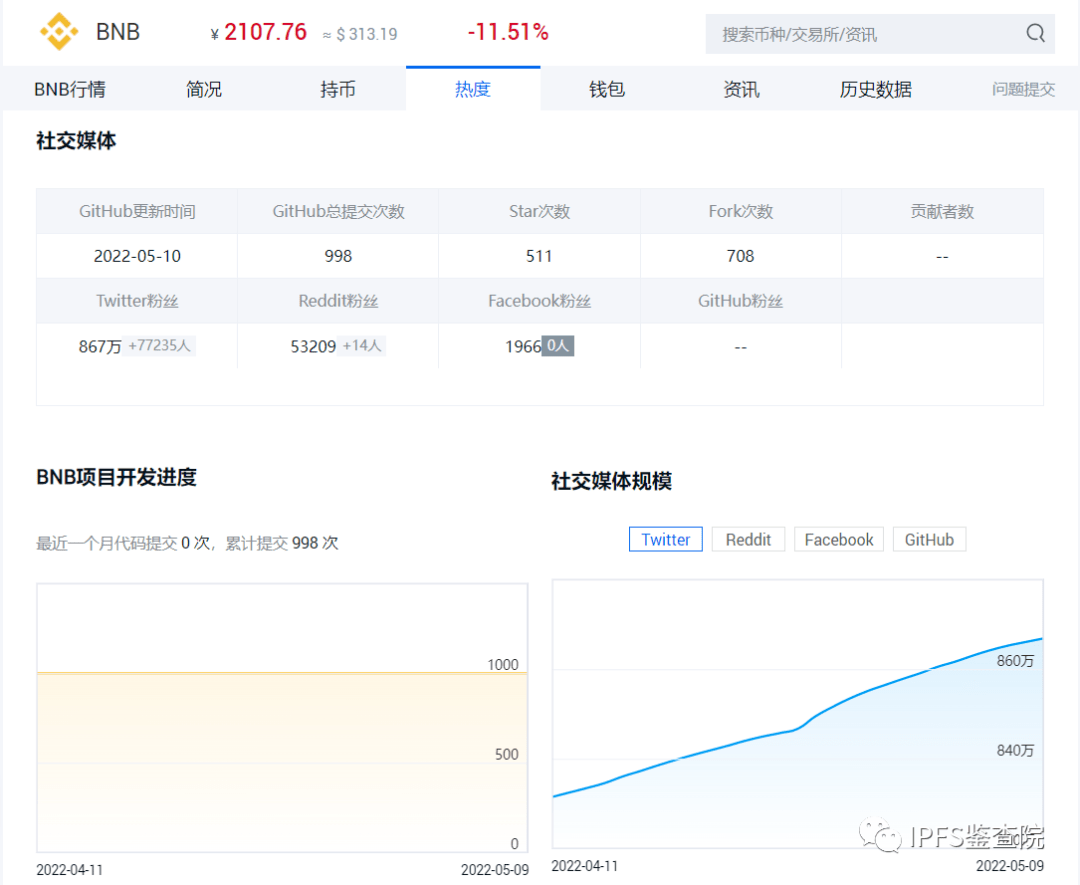Viewport: 1080px width, 885px height.
Task: Select the Twitter chart filter
Action: [666, 540]
